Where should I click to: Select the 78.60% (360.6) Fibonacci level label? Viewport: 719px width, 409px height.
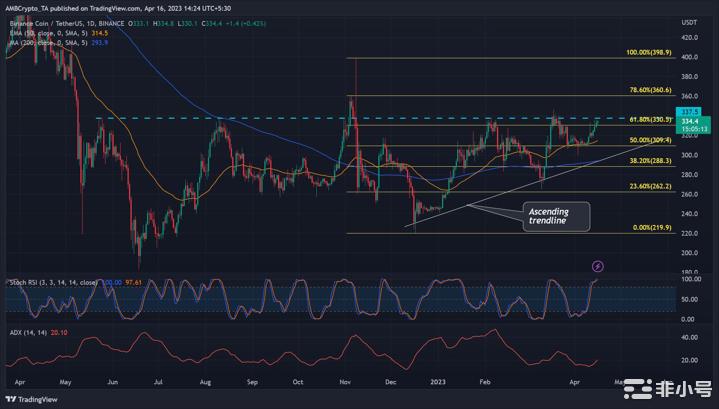651,92
